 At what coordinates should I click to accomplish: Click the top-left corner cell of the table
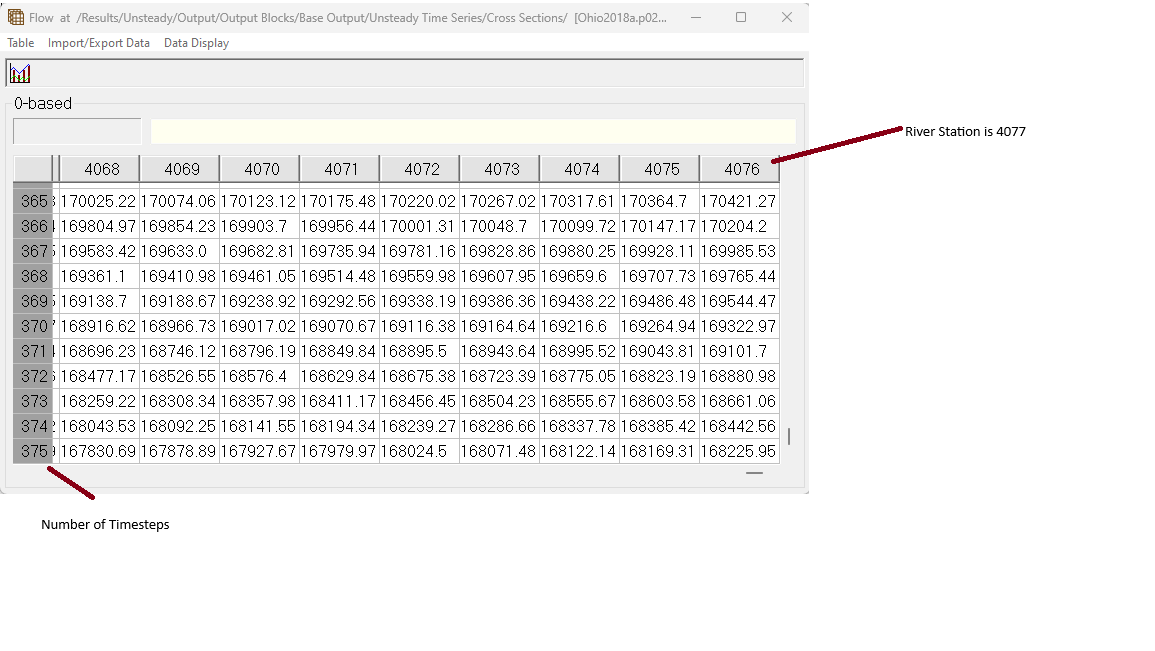click(x=33, y=169)
